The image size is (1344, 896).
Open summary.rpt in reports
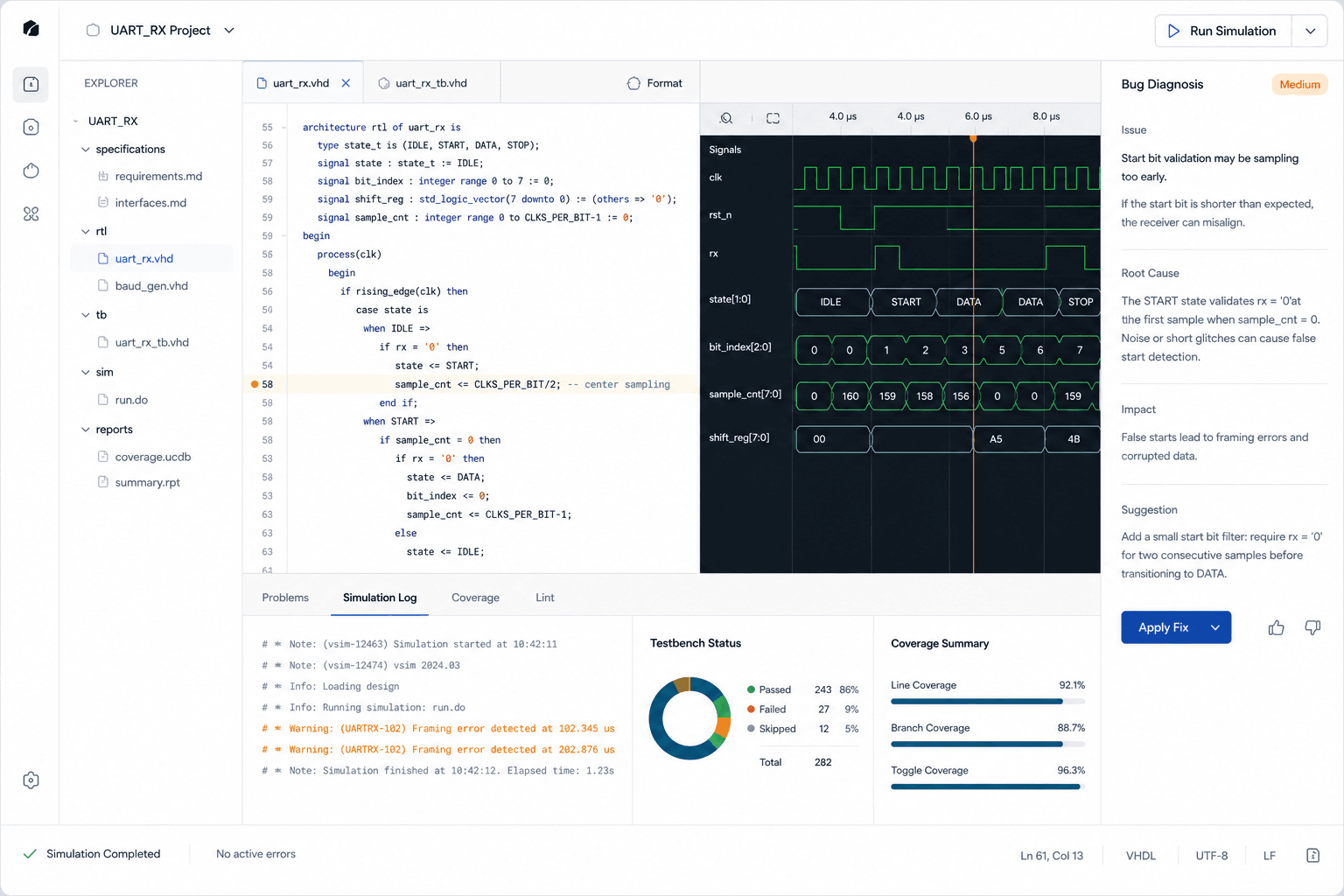click(147, 483)
